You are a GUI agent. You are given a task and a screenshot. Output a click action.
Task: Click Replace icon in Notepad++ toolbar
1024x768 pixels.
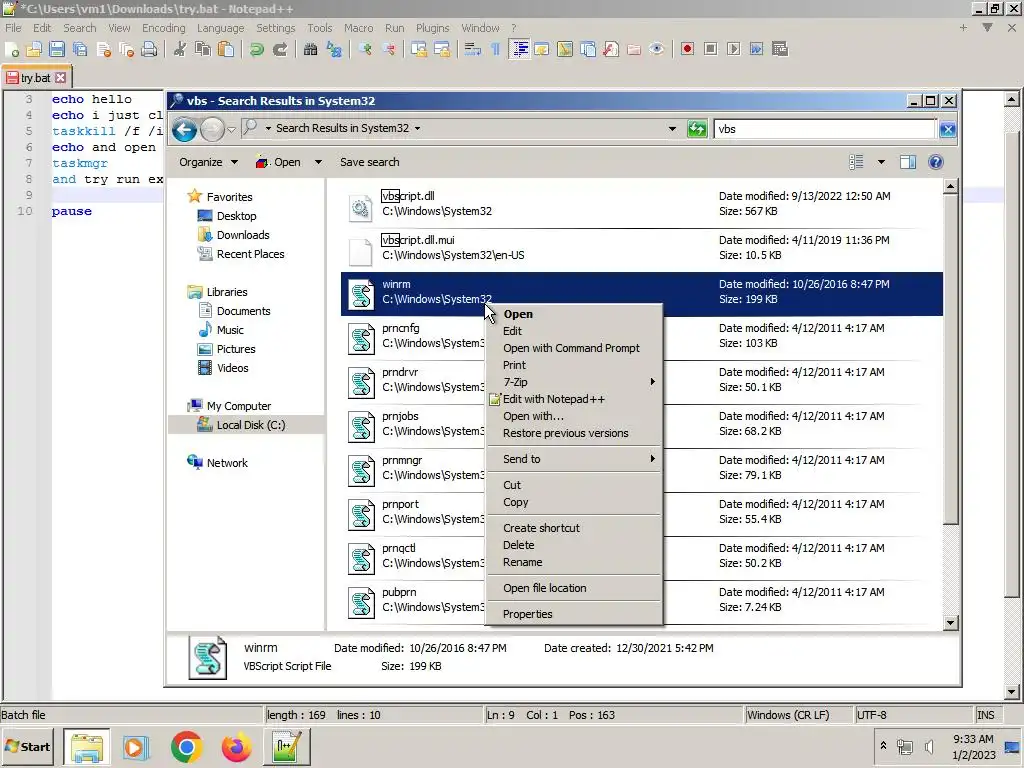click(x=334, y=50)
